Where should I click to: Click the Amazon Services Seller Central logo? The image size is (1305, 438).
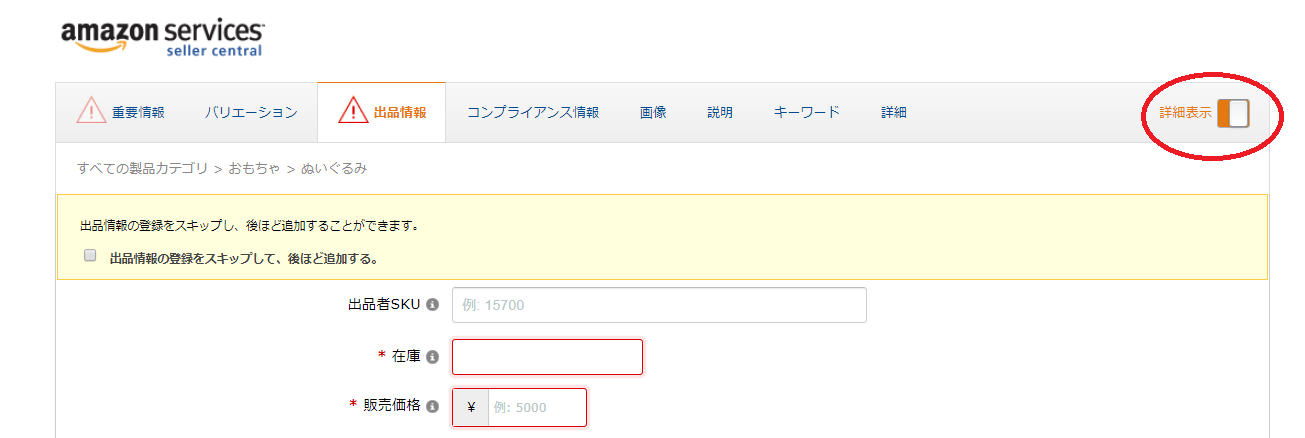coord(163,36)
